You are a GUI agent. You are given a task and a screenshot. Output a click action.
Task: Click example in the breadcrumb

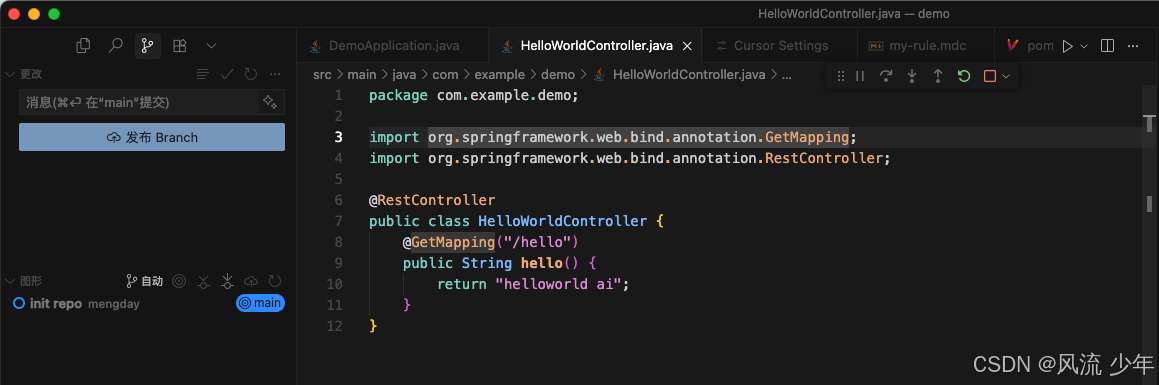click(x=500, y=75)
